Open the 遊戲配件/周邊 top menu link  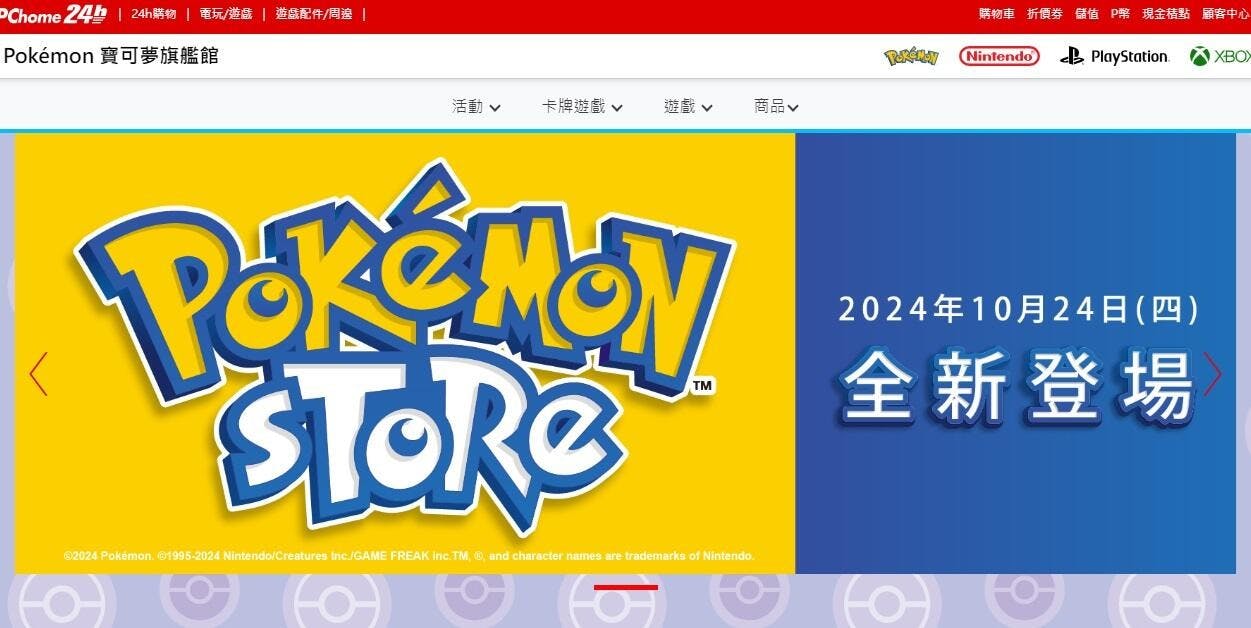[x=312, y=14]
